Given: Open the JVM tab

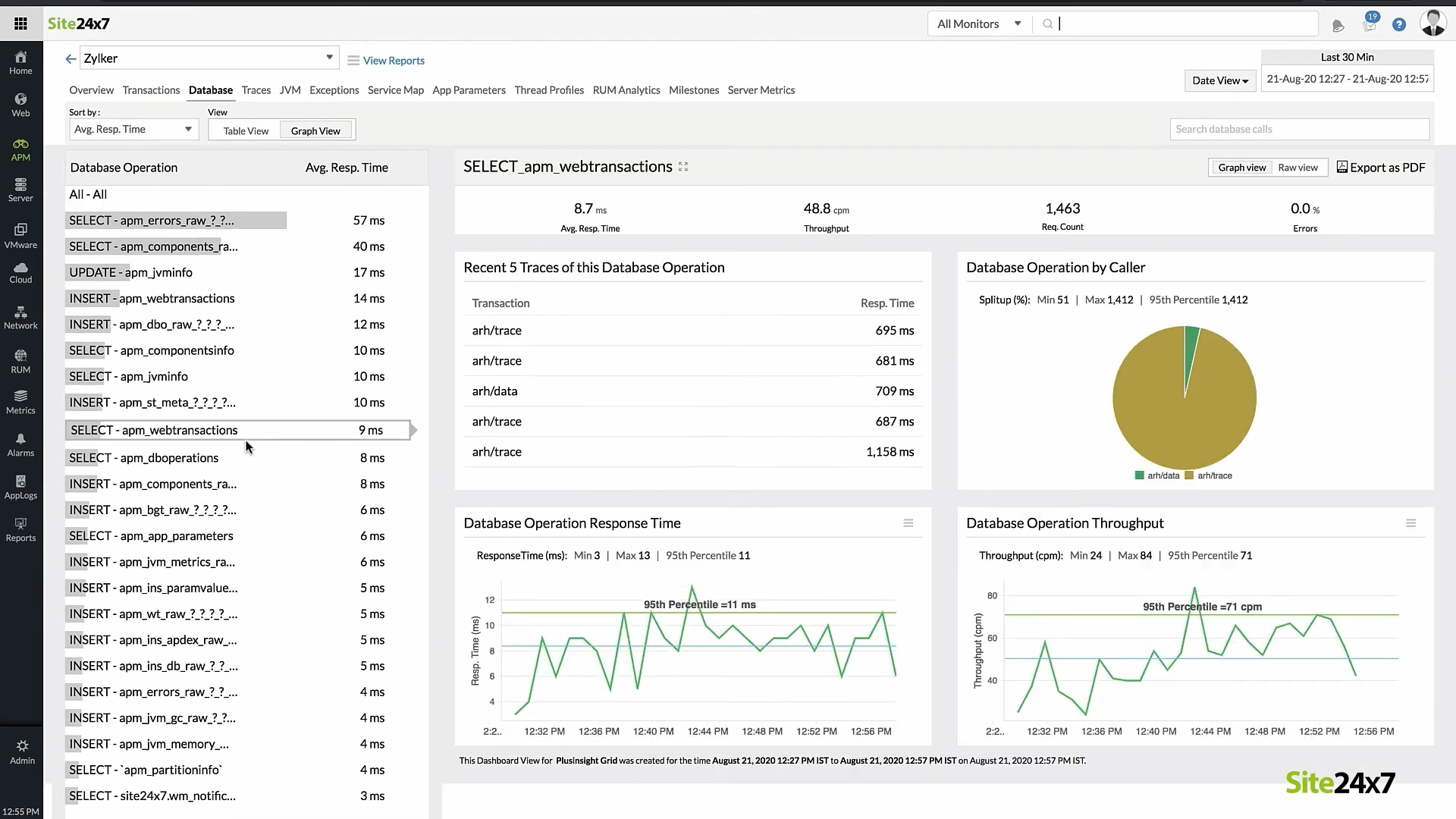Looking at the screenshot, I should [290, 90].
